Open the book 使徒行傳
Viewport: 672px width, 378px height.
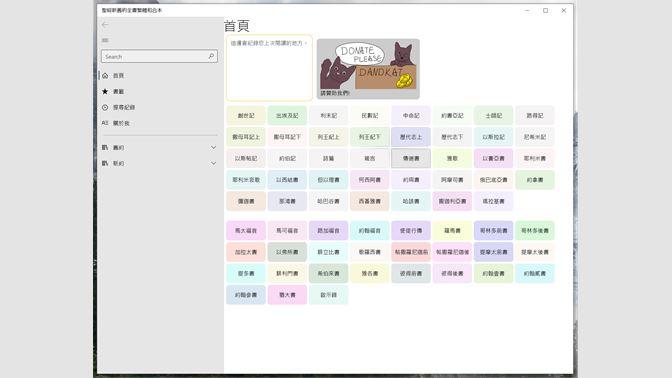411,231
